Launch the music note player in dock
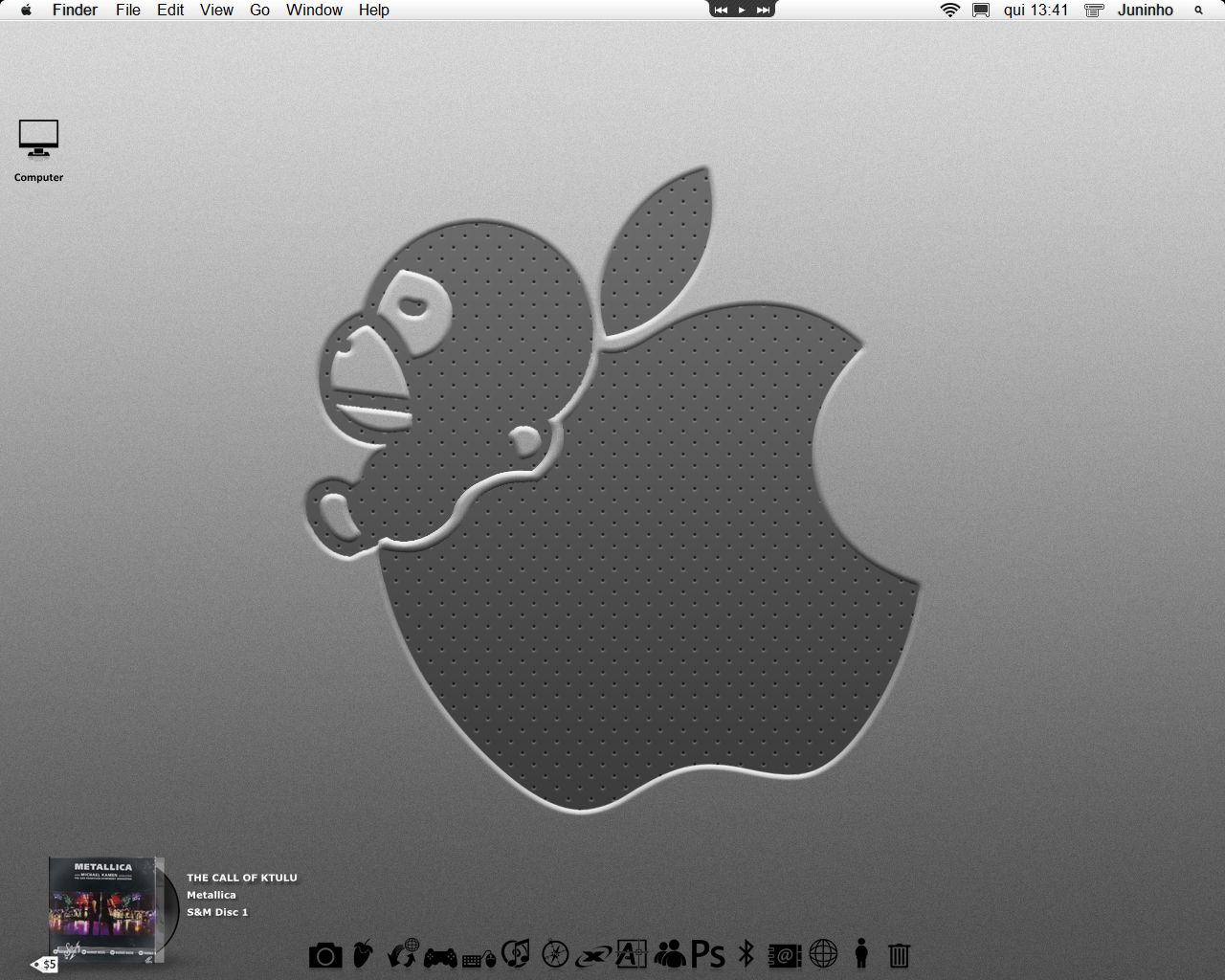 516,953
